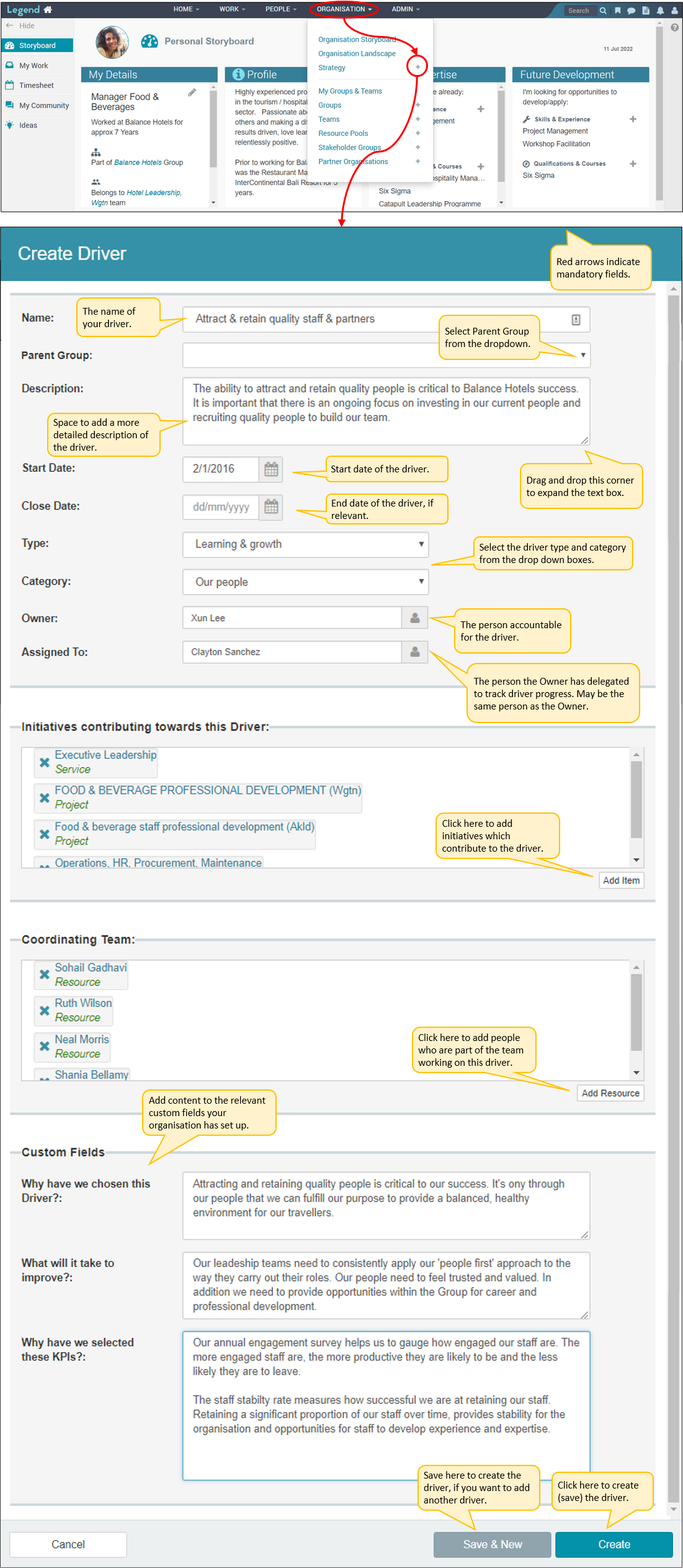The height and width of the screenshot is (1568, 683).
Task: Click the Name input field
Action: (x=386, y=319)
